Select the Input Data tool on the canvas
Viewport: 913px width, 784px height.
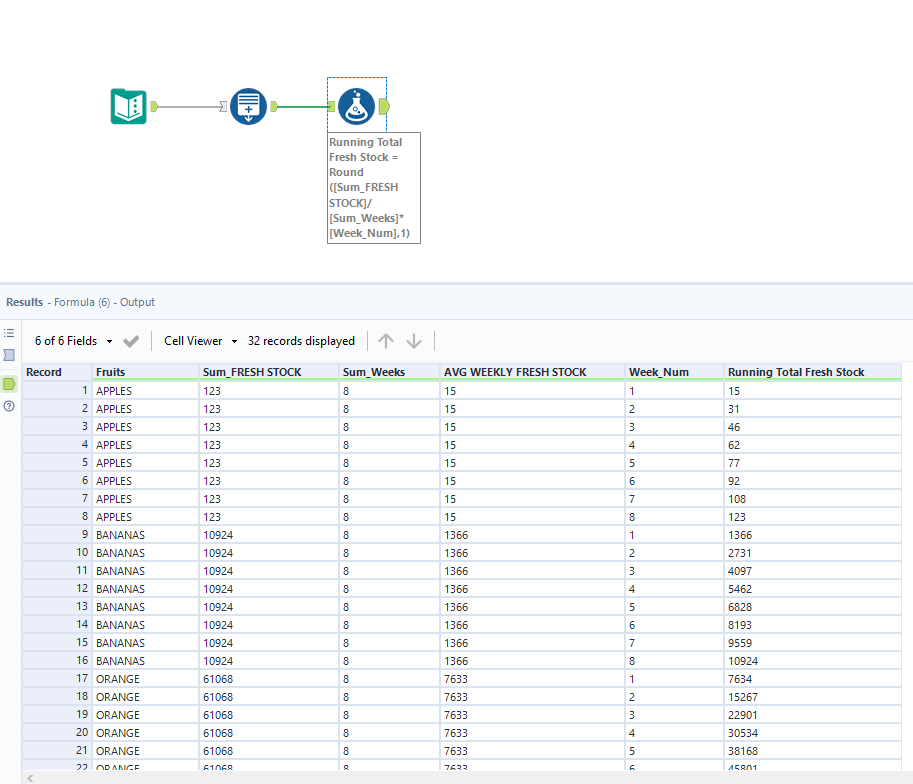[x=128, y=105]
